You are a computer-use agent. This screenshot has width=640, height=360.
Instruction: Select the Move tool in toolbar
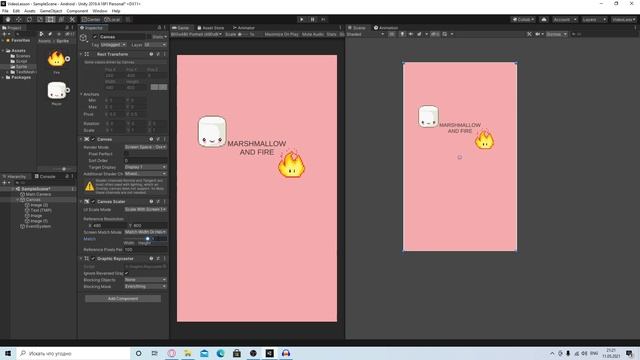click(x=18, y=20)
